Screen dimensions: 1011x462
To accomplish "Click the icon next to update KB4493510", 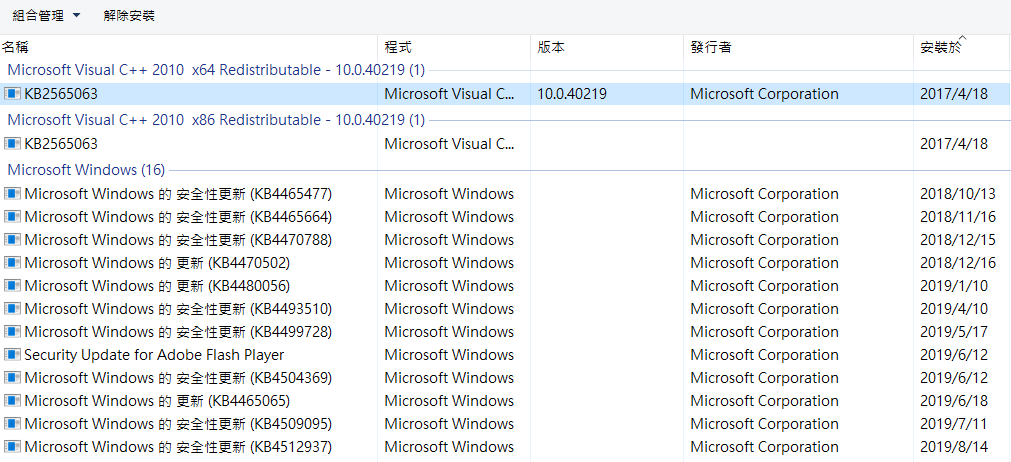I will click(12, 309).
